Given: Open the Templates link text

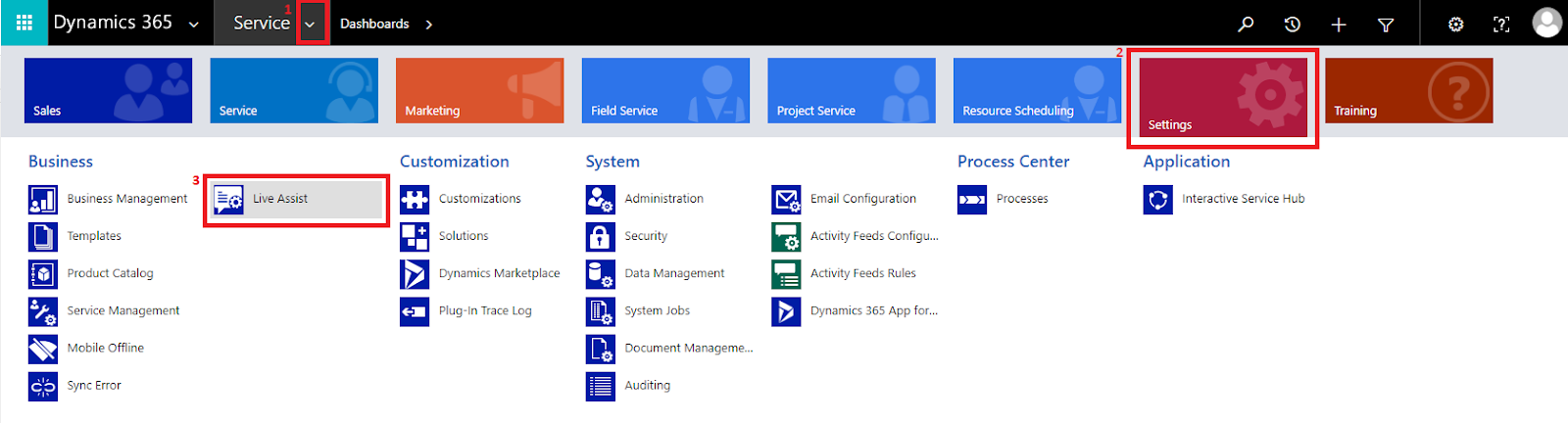Looking at the screenshot, I should tap(94, 236).
